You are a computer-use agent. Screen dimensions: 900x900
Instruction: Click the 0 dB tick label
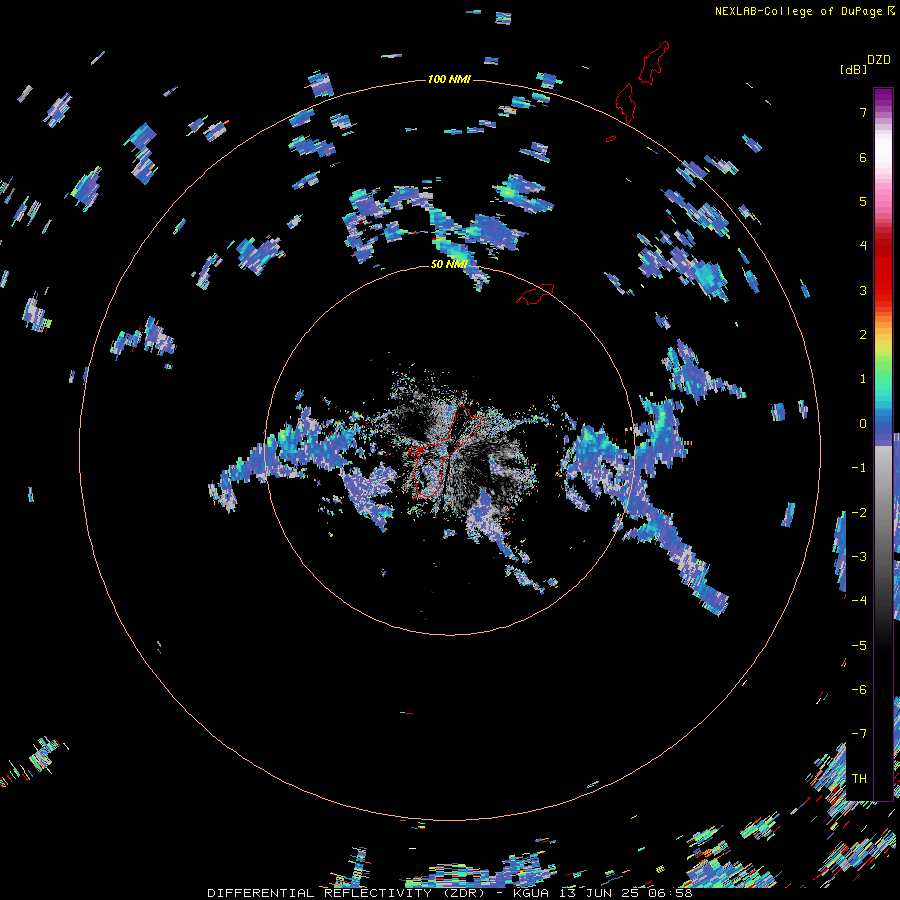click(x=863, y=424)
